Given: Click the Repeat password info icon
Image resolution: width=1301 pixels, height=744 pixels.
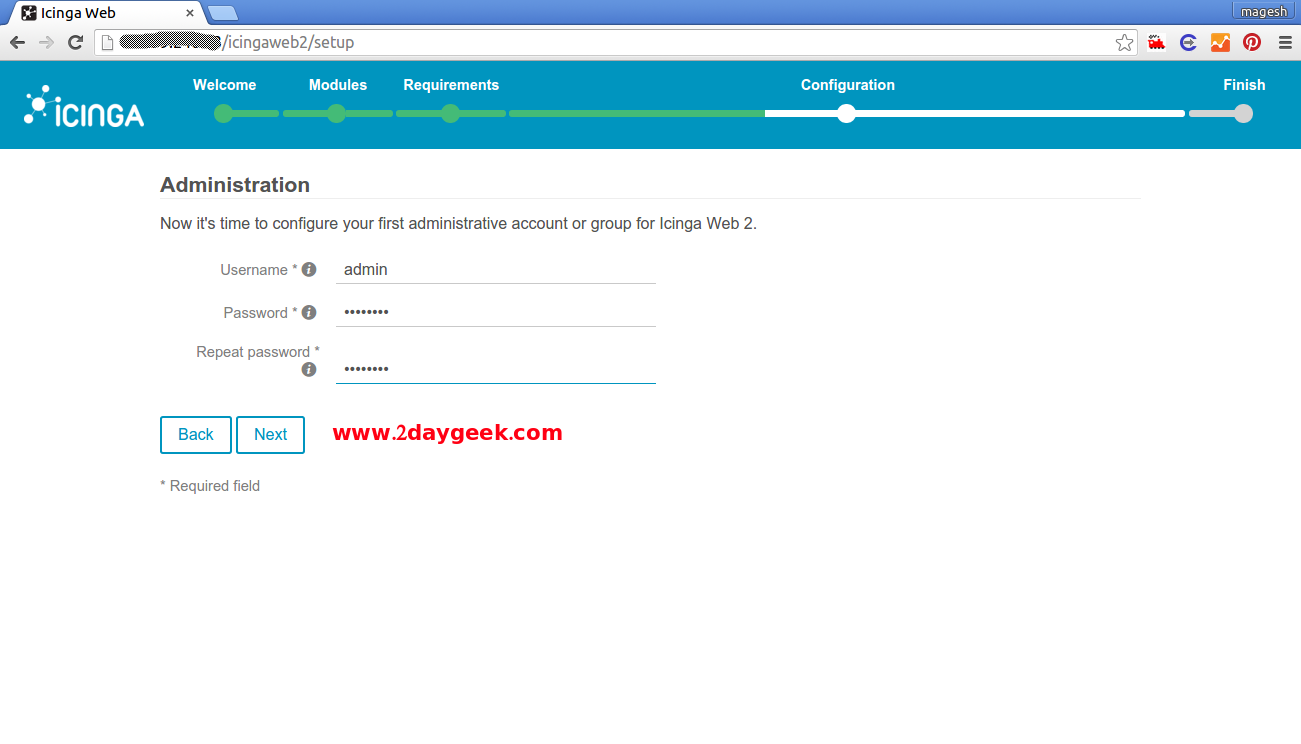Looking at the screenshot, I should coord(309,369).
